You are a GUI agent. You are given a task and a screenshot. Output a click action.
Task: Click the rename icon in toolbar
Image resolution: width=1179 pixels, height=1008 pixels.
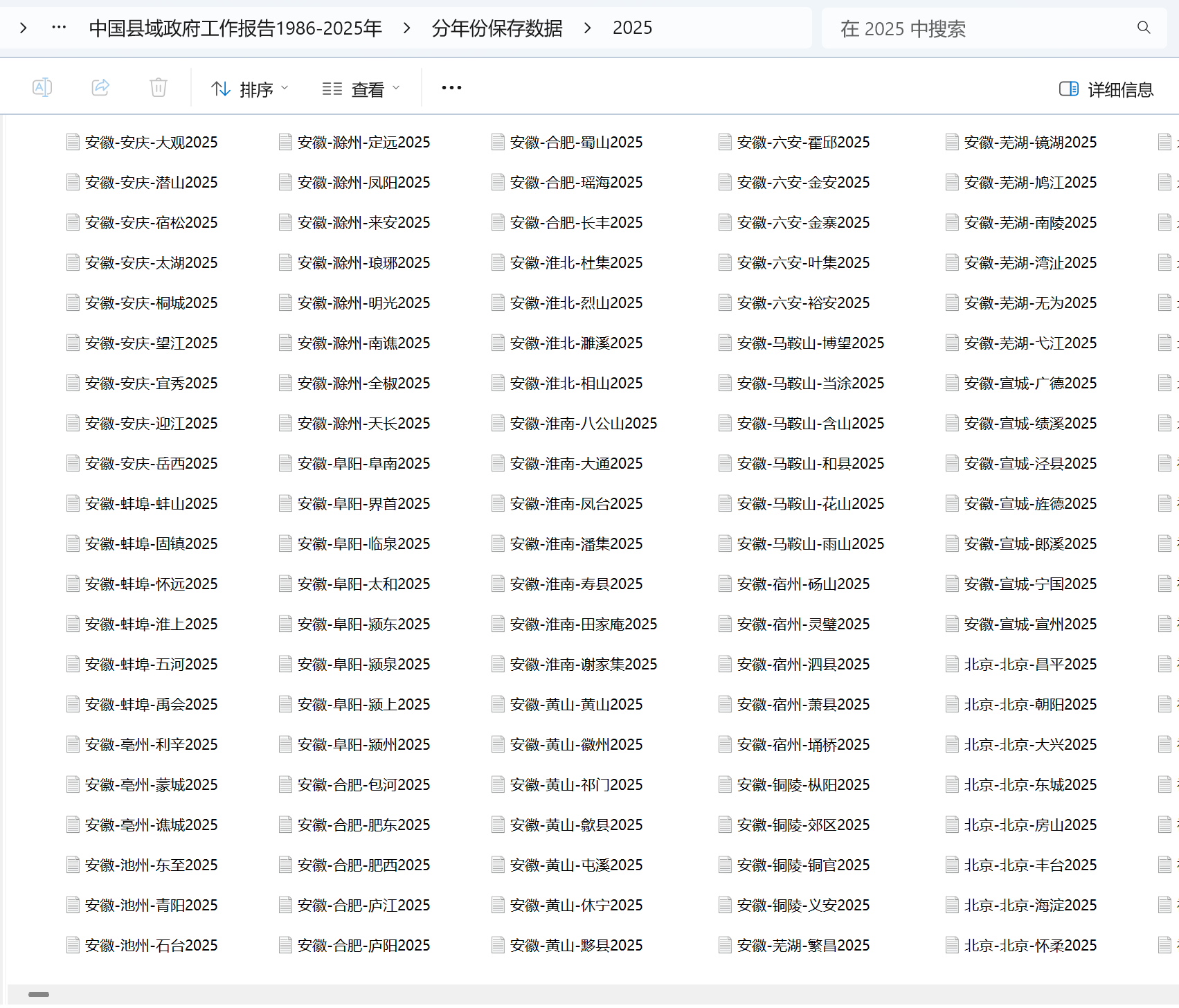tap(42, 88)
